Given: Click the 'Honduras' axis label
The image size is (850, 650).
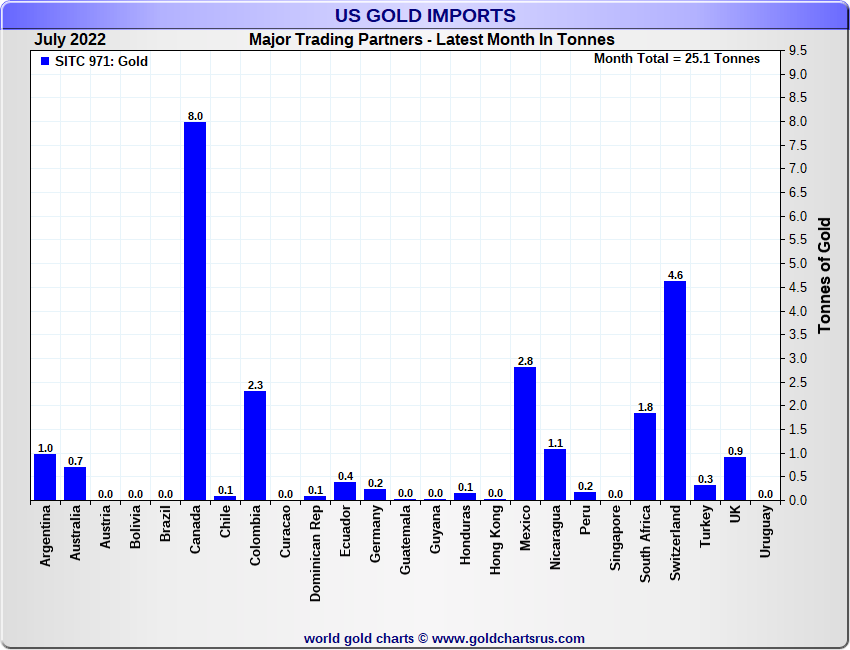Looking at the screenshot, I should coord(465,535).
